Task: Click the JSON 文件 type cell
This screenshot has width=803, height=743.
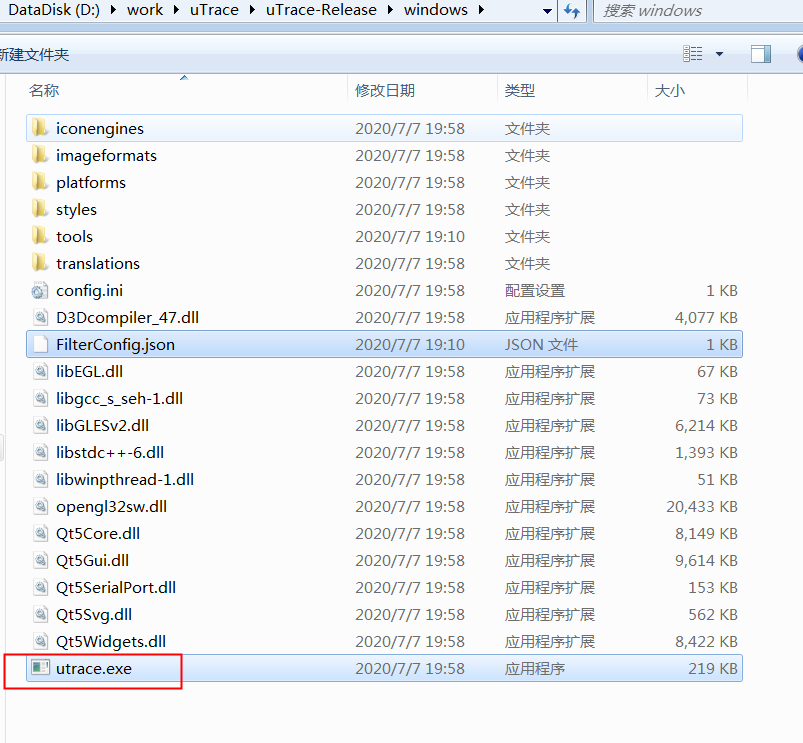Action: (x=541, y=344)
